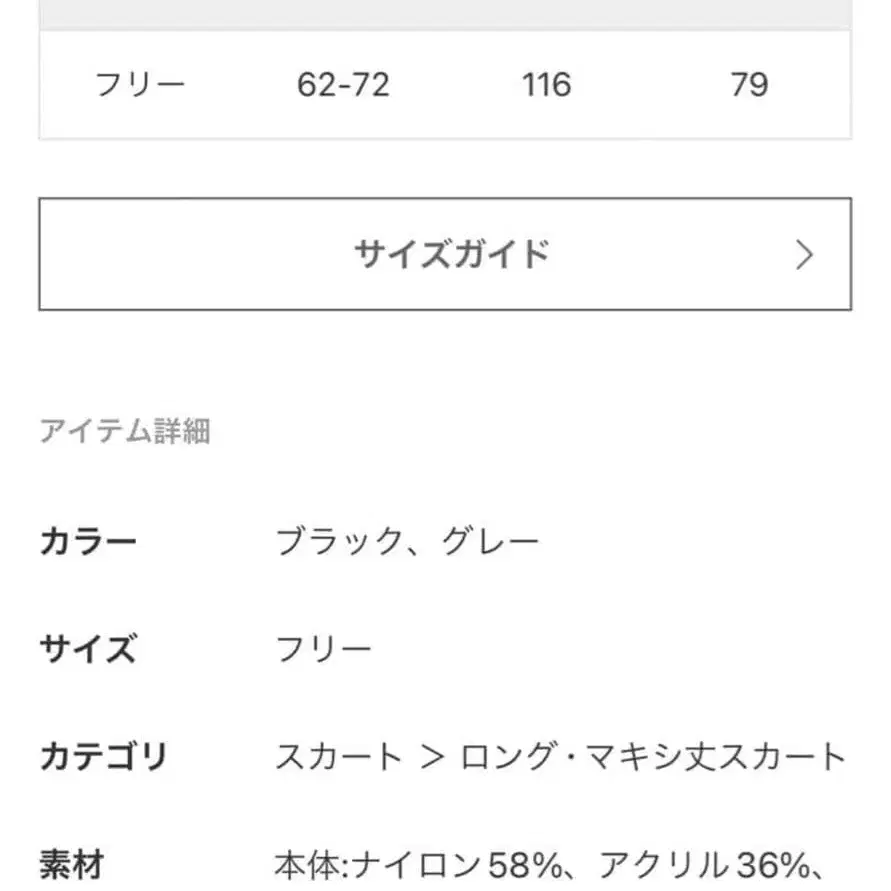Select the 62-72 waist measurement cell
The height and width of the screenshot is (891, 891).
click(343, 84)
